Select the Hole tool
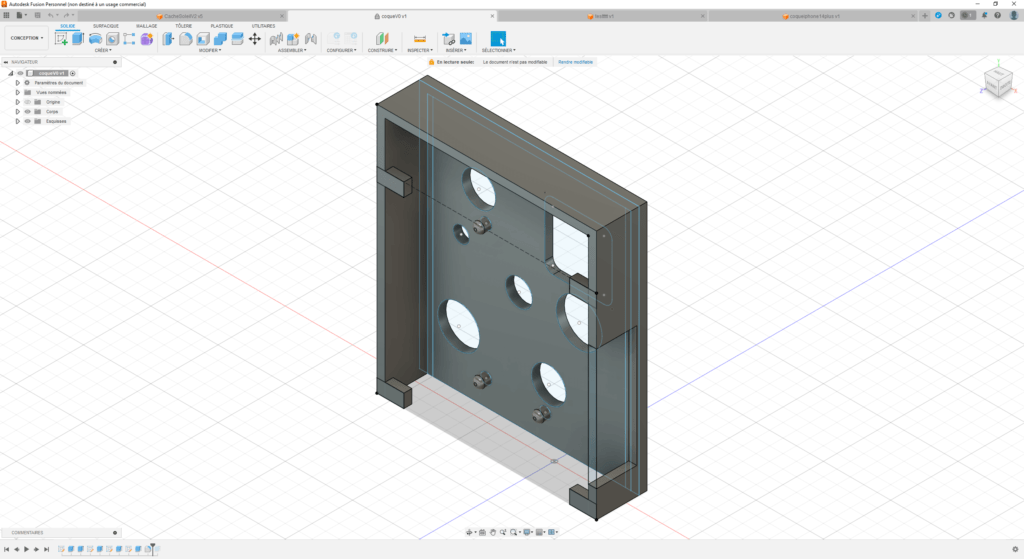The width and height of the screenshot is (1024, 559). click(x=112, y=39)
